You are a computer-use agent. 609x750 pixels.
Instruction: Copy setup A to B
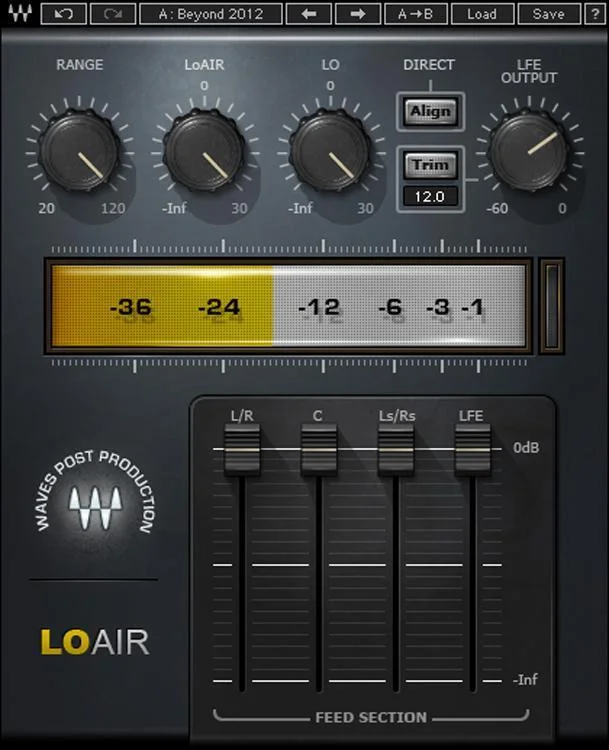pyautogui.click(x=416, y=14)
